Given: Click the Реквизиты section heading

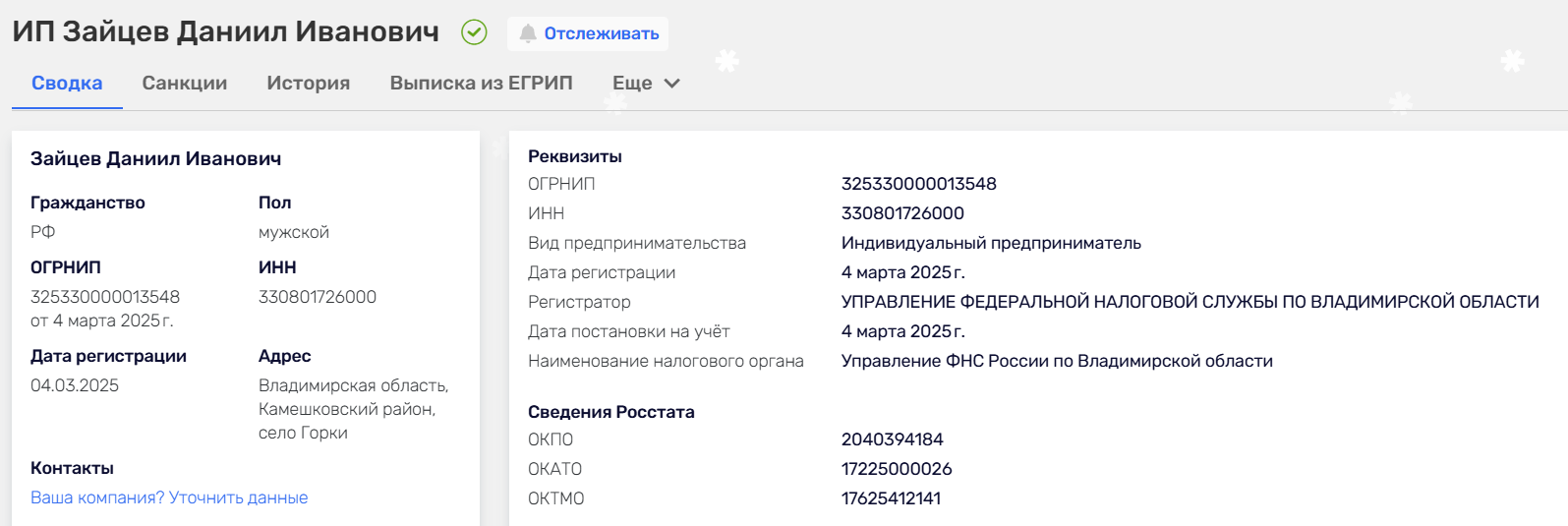Looking at the screenshot, I should point(575,156).
